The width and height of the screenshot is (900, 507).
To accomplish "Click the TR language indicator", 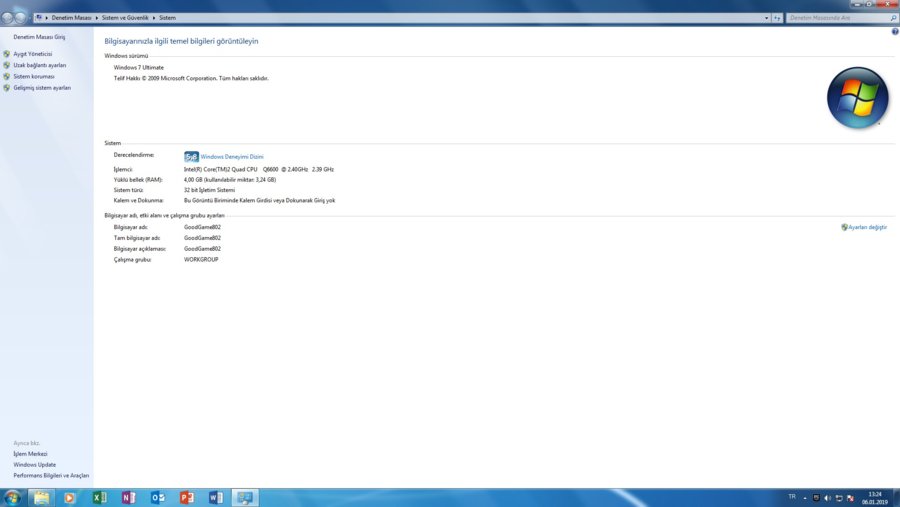I will [792, 497].
